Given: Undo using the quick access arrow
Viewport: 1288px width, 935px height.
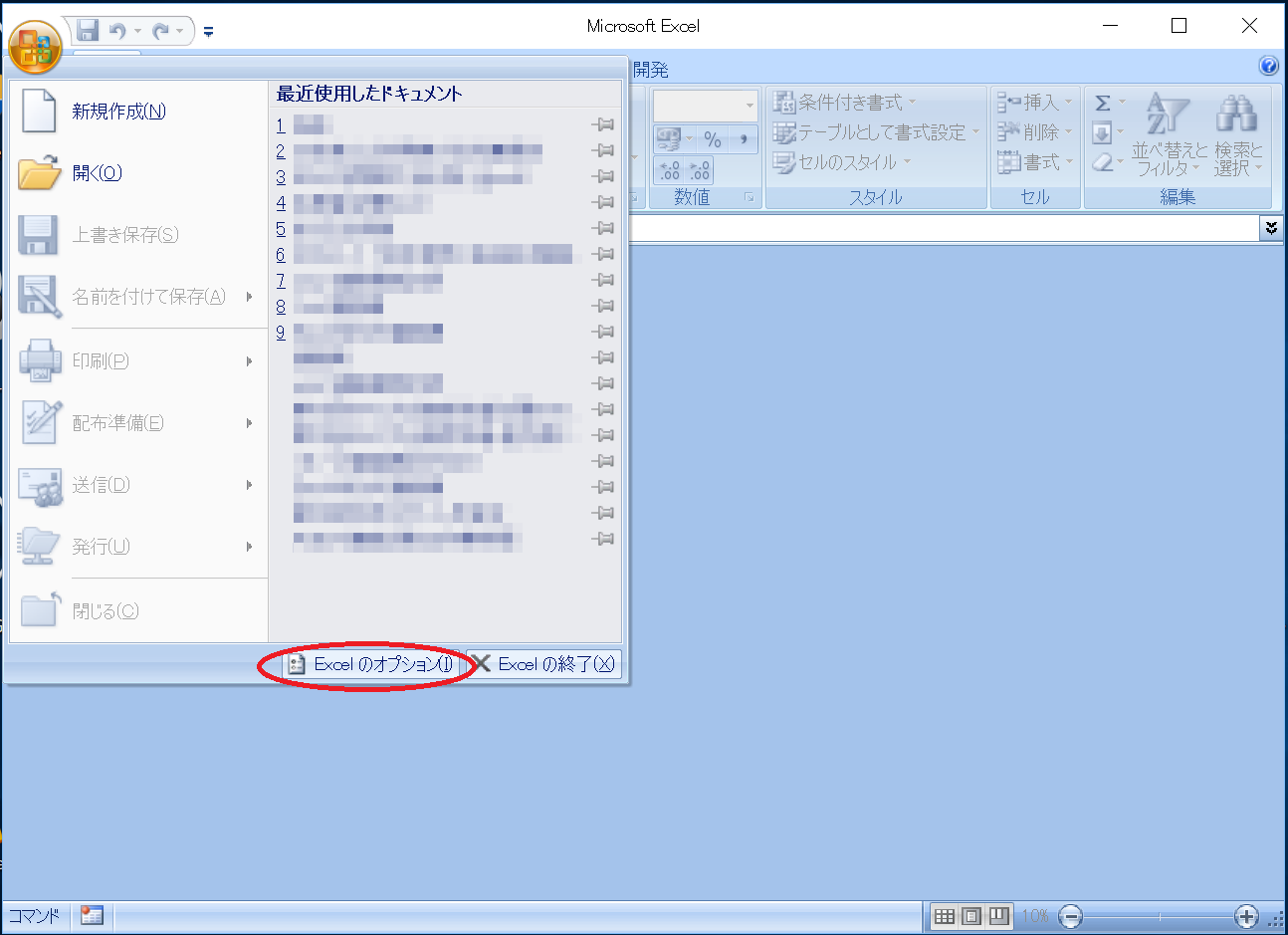Looking at the screenshot, I should tap(118, 31).
